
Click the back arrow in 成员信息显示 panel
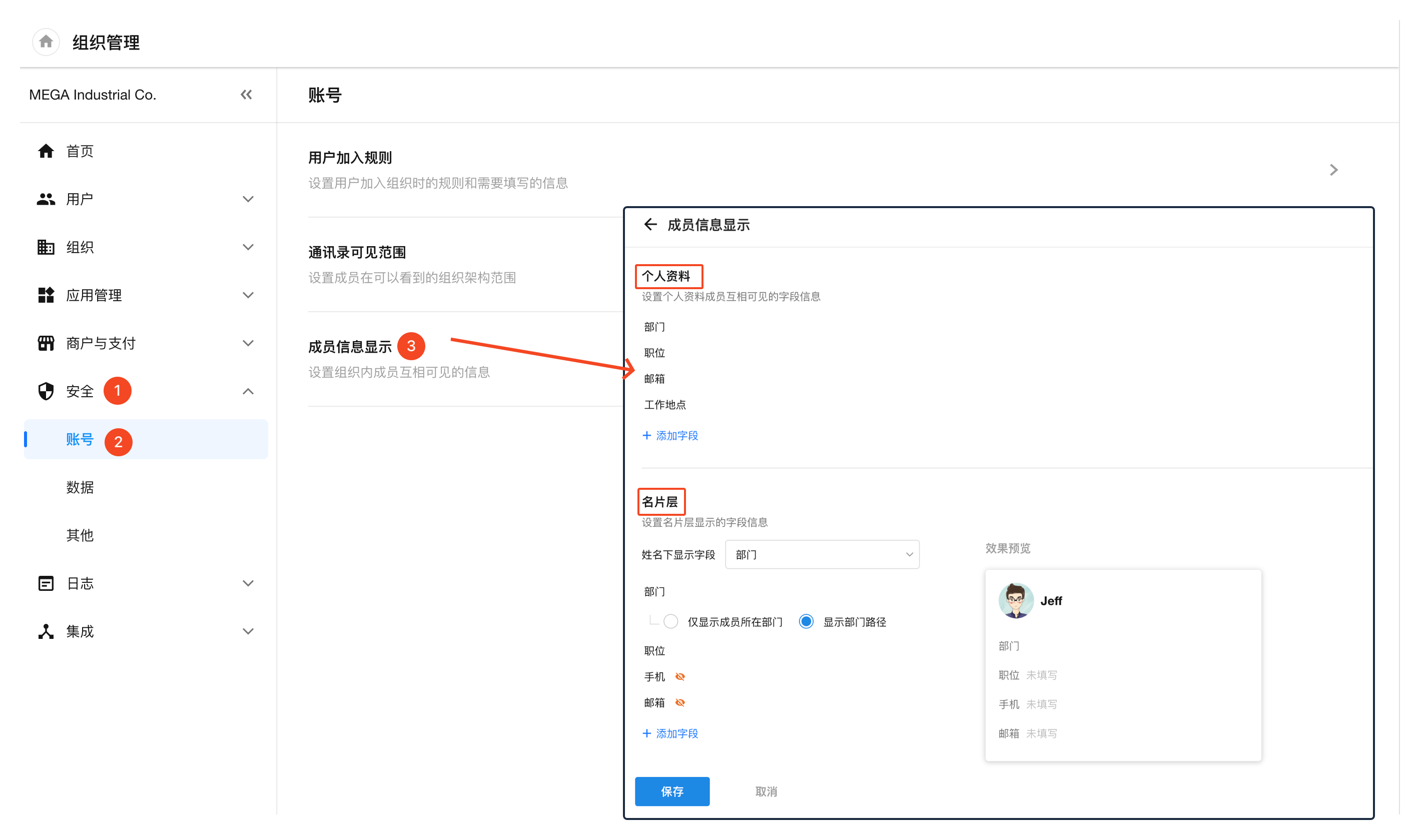coord(650,225)
